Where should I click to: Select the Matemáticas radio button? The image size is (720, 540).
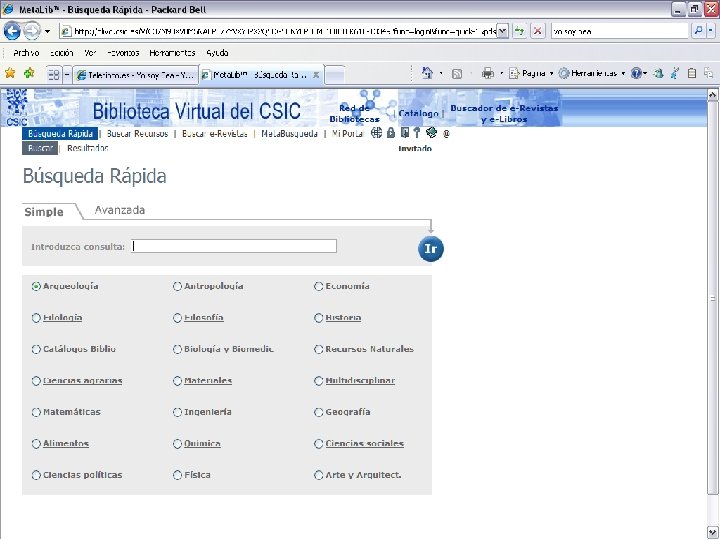pos(36,412)
